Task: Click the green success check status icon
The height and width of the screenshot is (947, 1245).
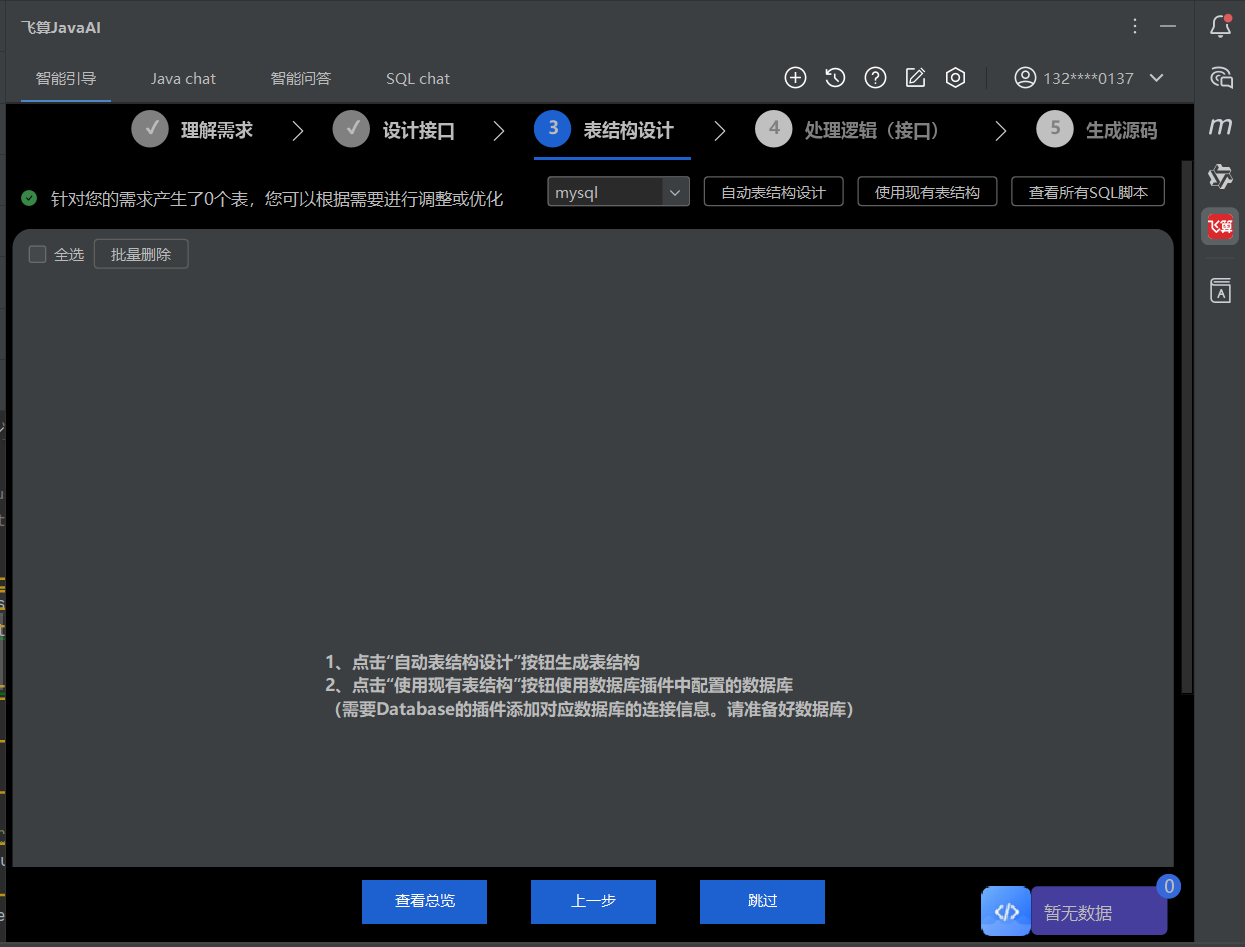Action: coord(29,198)
